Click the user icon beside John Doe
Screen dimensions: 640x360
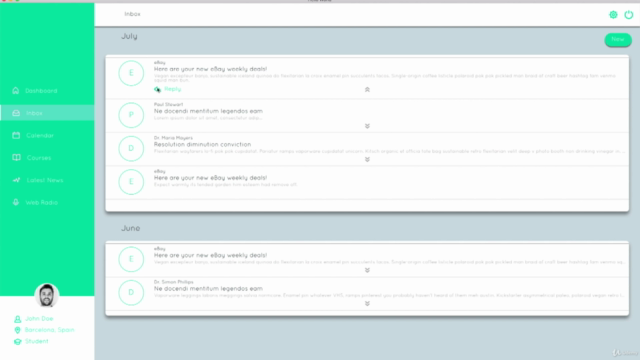tap(17, 319)
